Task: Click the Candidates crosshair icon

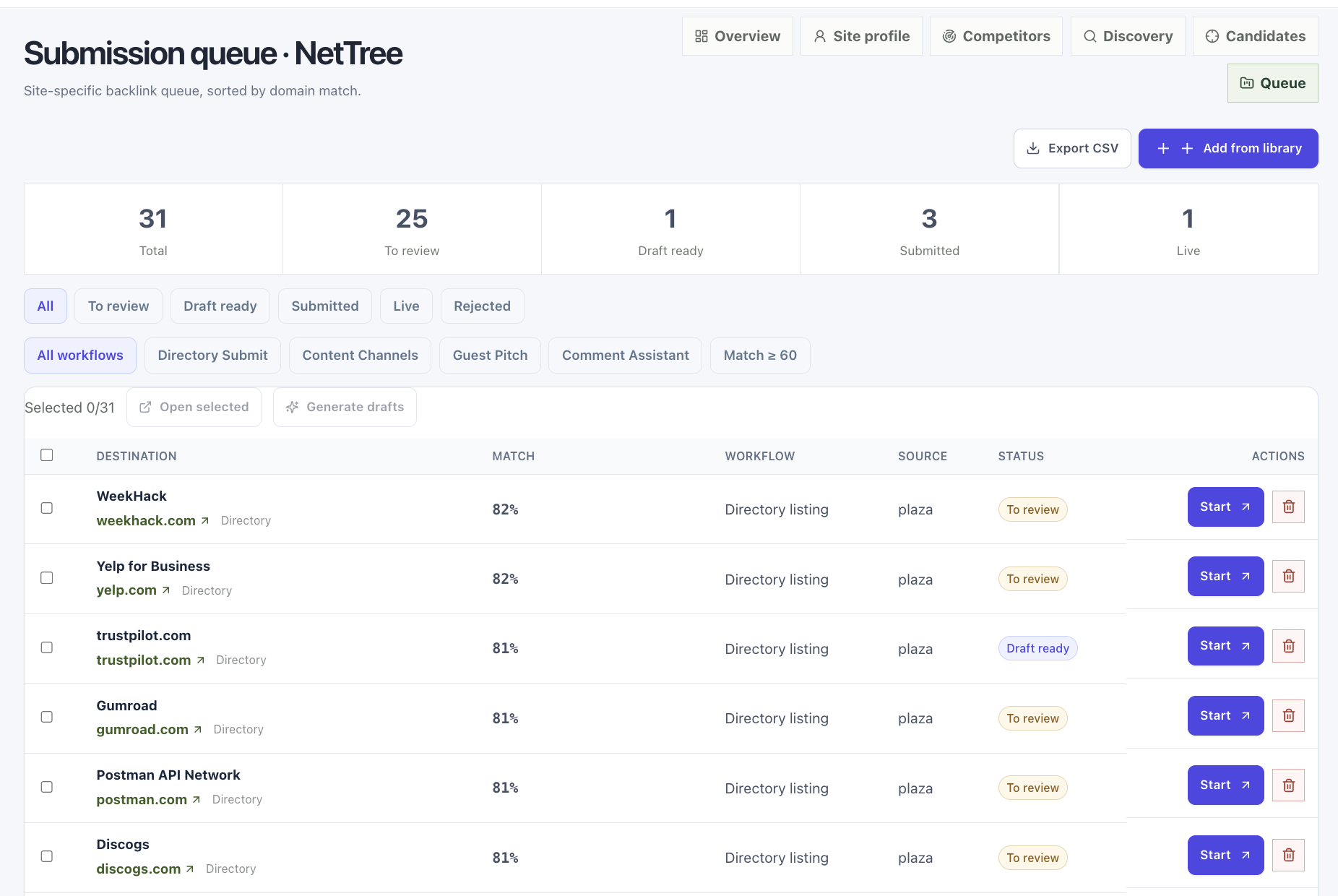Action: [1212, 36]
